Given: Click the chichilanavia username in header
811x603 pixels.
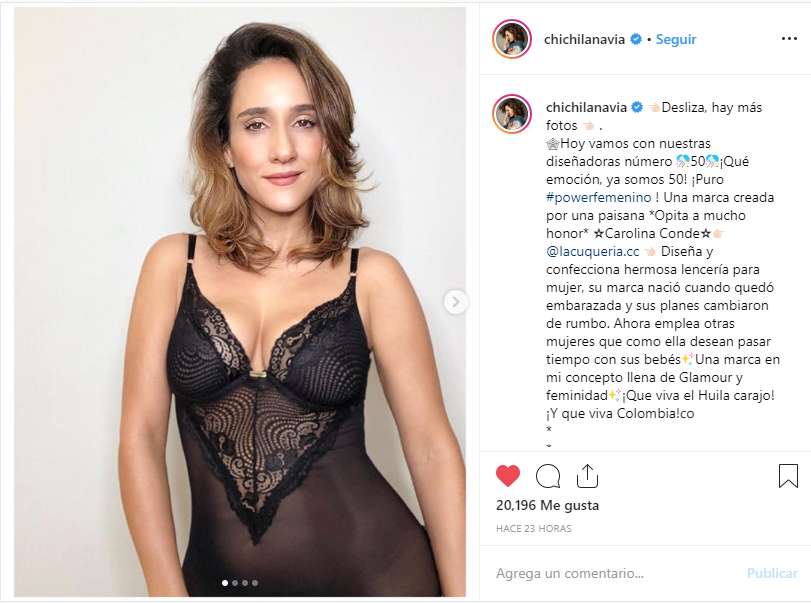Looking at the screenshot, I should (585, 39).
